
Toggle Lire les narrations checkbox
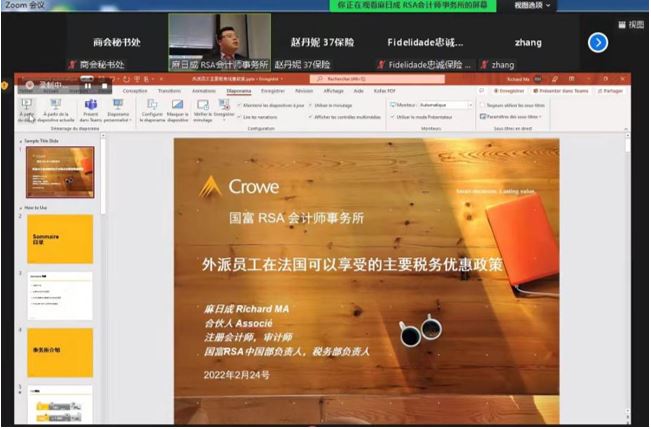240,117
